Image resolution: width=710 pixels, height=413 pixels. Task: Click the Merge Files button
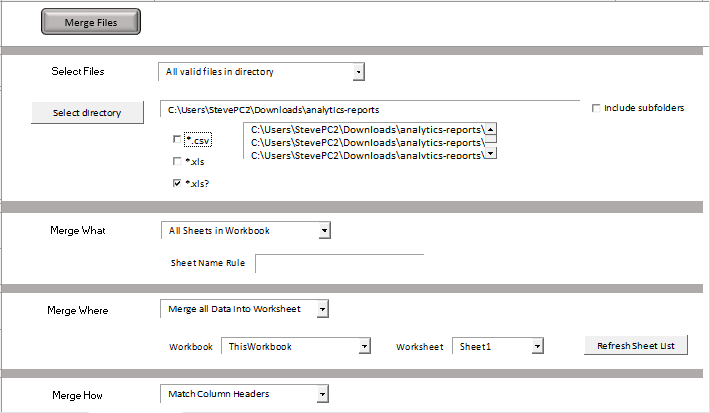point(91,22)
